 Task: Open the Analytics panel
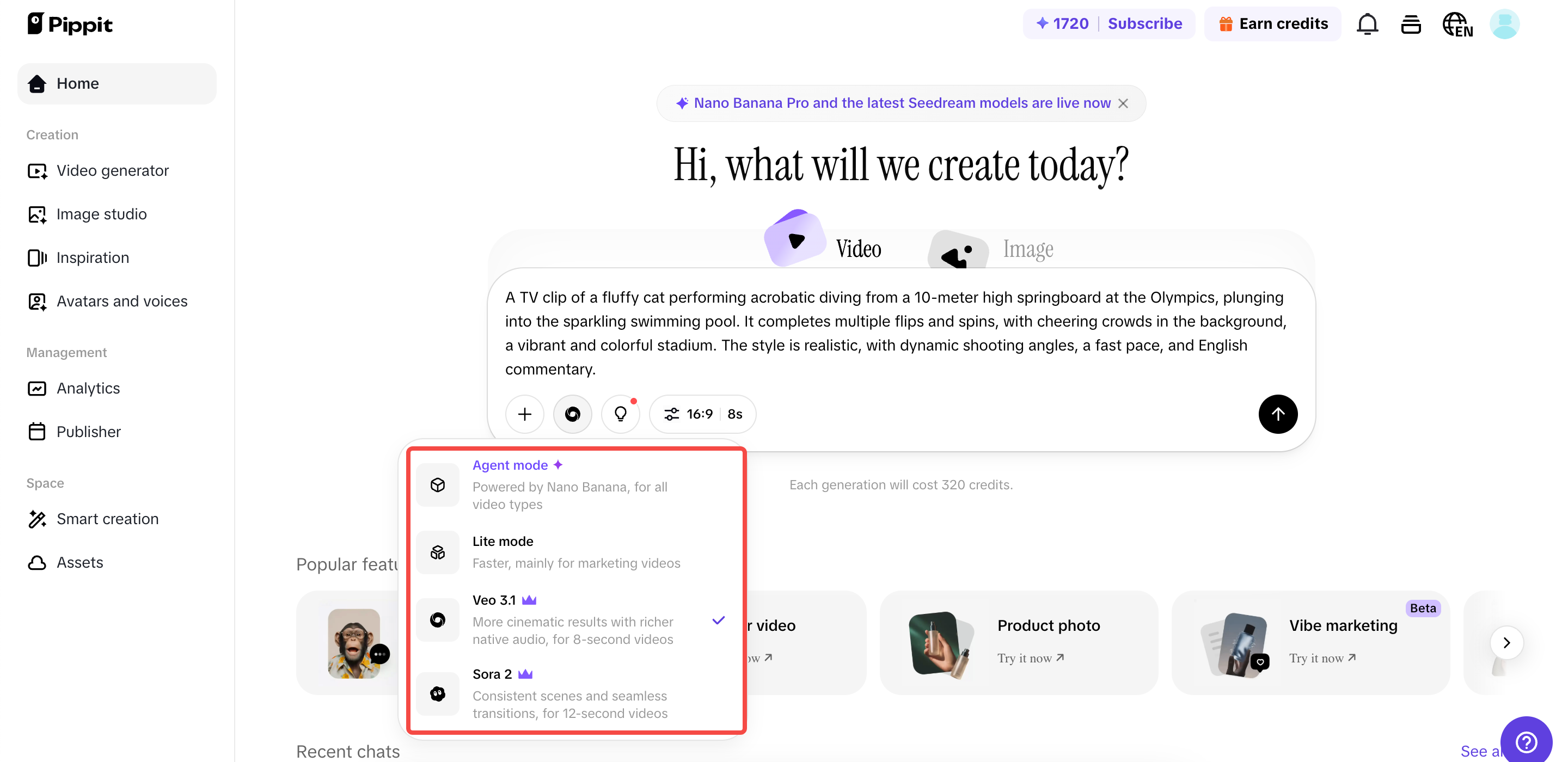click(88, 388)
